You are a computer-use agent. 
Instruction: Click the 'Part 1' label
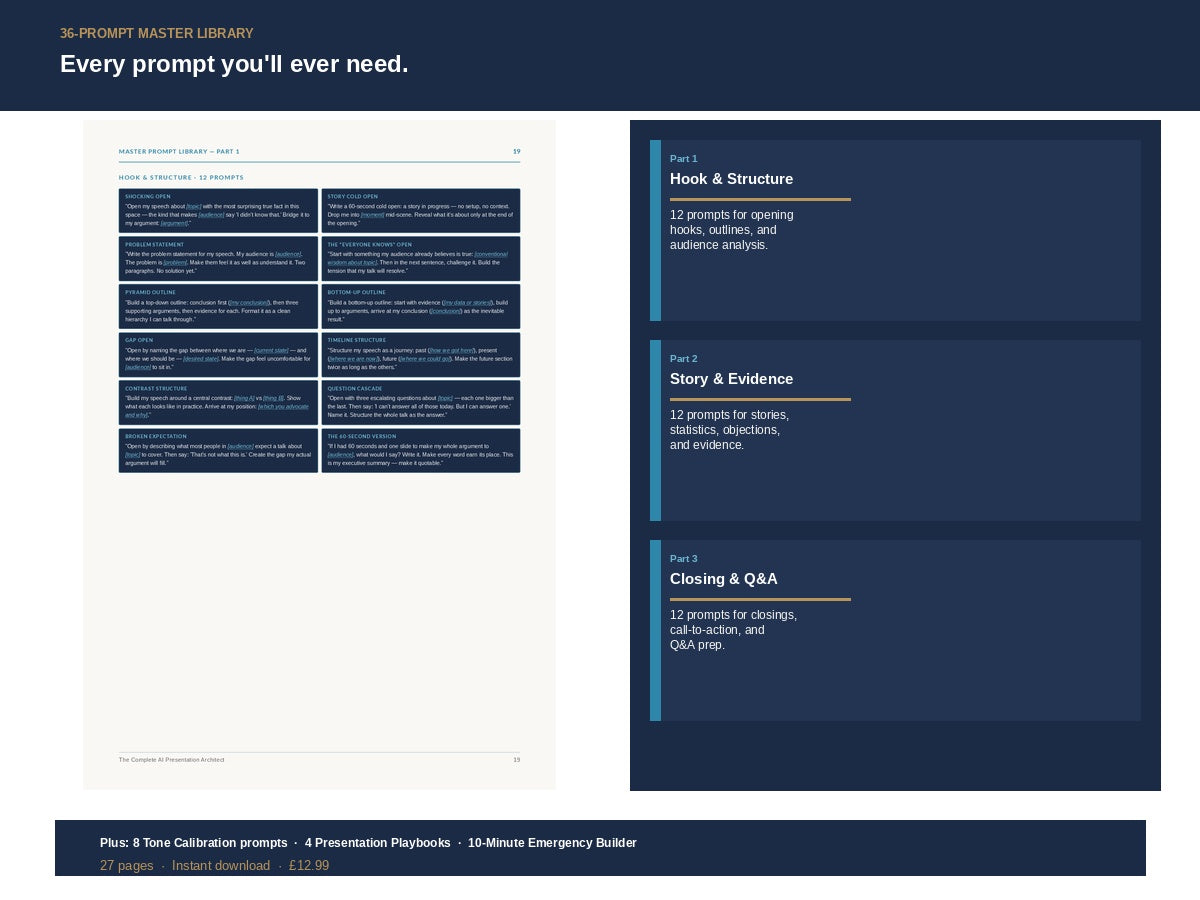[x=684, y=158]
